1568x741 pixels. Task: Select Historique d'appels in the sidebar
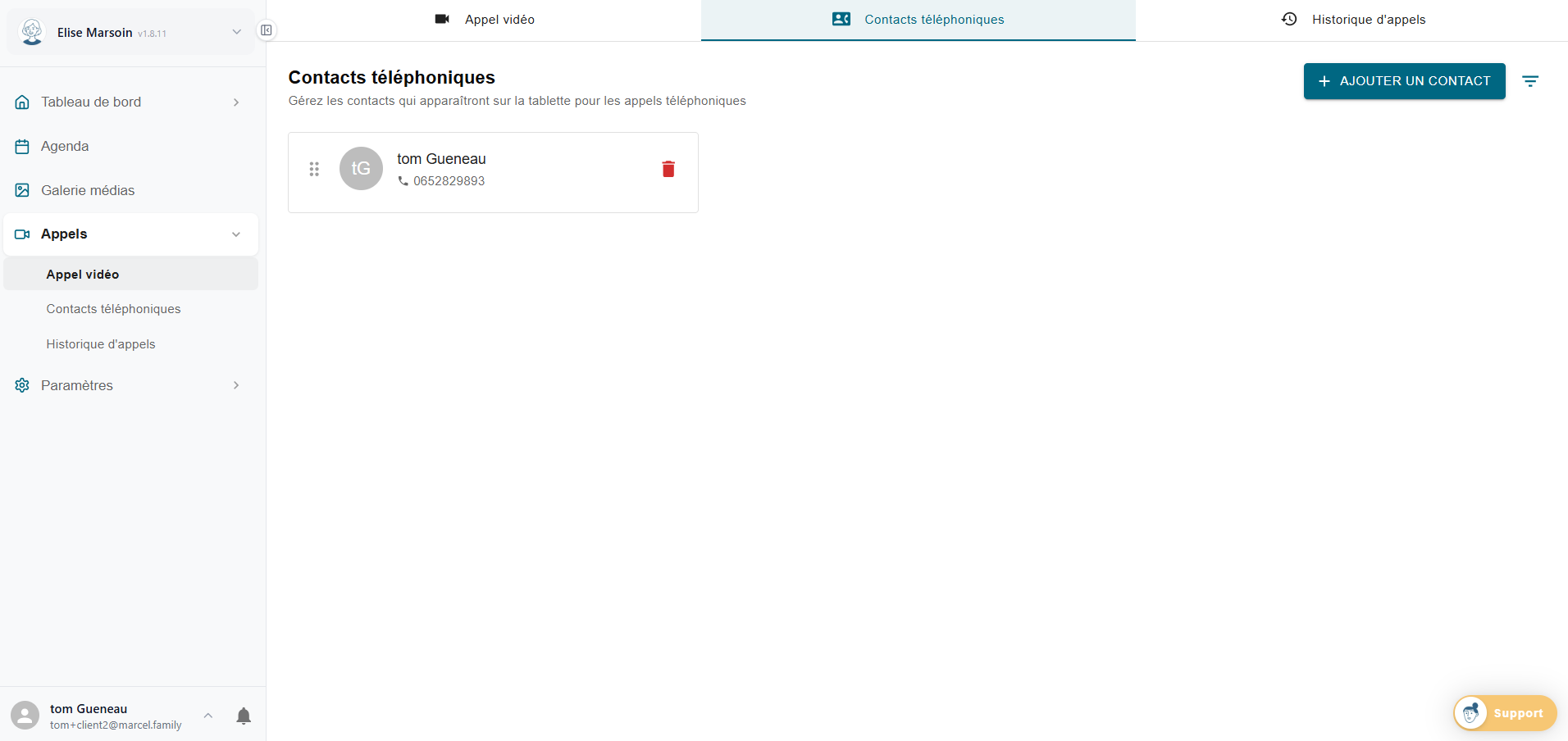point(101,344)
